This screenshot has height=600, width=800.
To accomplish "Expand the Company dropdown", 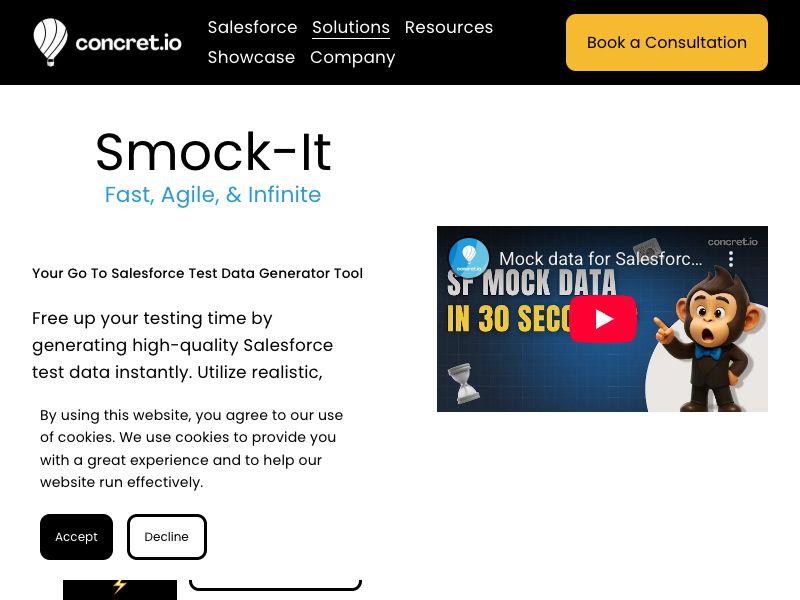I will coord(352,57).
